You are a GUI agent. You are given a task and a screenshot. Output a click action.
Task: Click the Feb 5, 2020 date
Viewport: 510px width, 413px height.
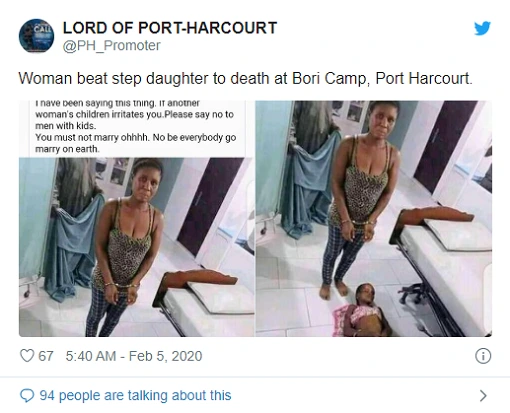[x=165, y=356]
